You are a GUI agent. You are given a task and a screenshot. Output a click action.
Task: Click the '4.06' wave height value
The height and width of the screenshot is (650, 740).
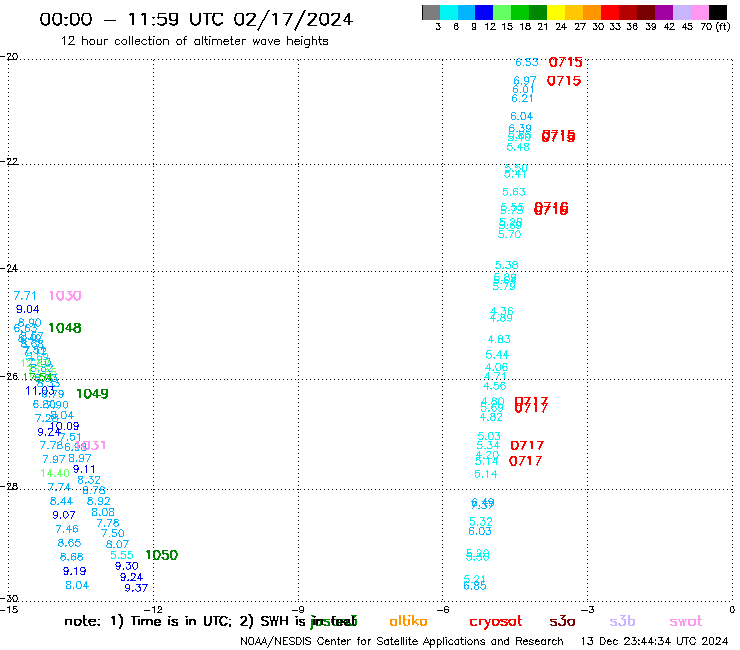point(496,367)
